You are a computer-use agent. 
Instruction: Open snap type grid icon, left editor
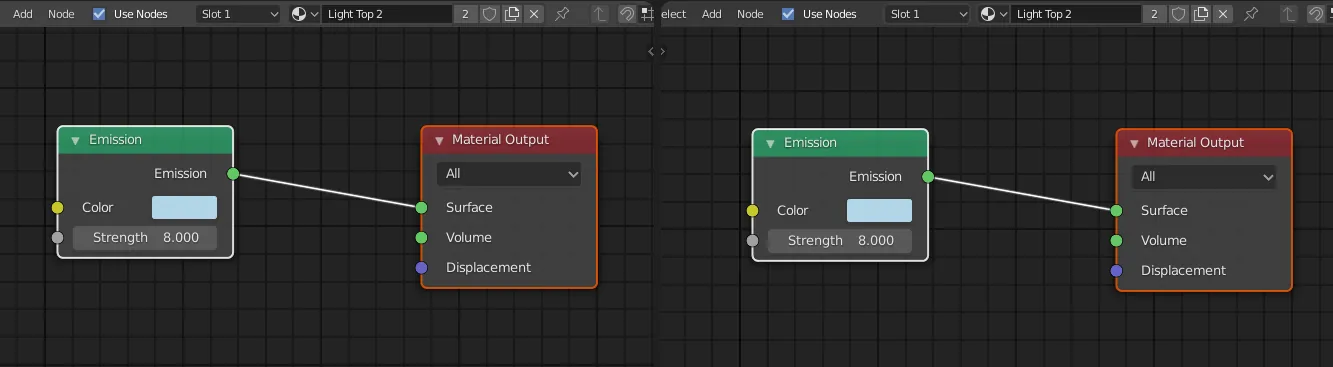(647, 14)
